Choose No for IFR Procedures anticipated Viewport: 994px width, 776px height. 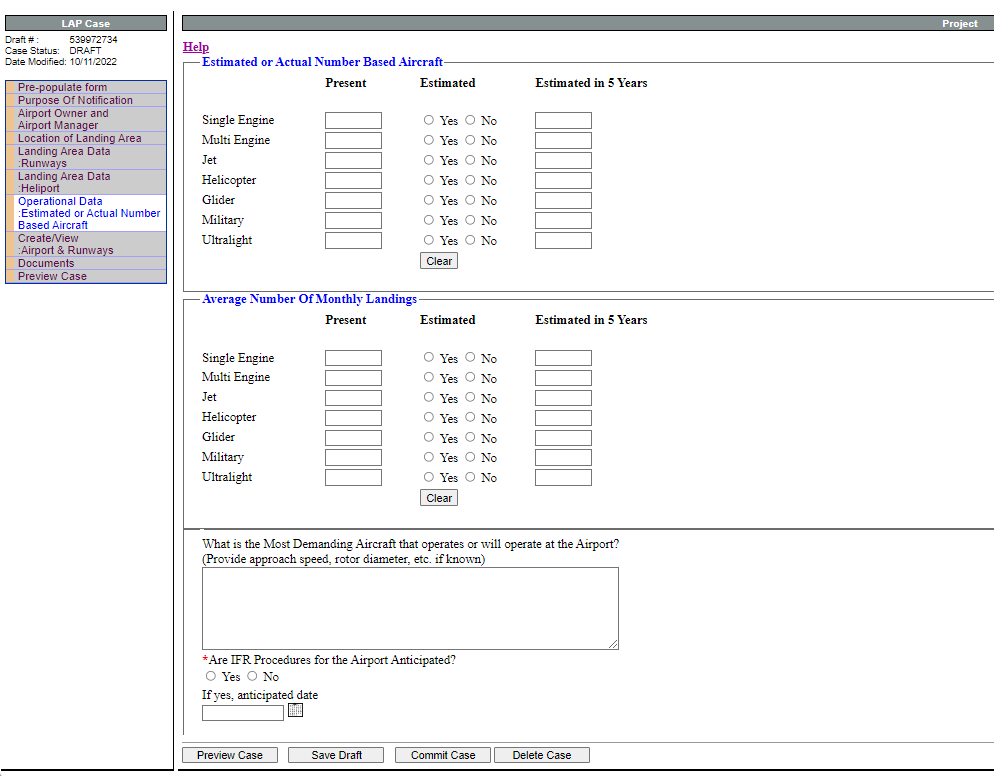point(252,676)
